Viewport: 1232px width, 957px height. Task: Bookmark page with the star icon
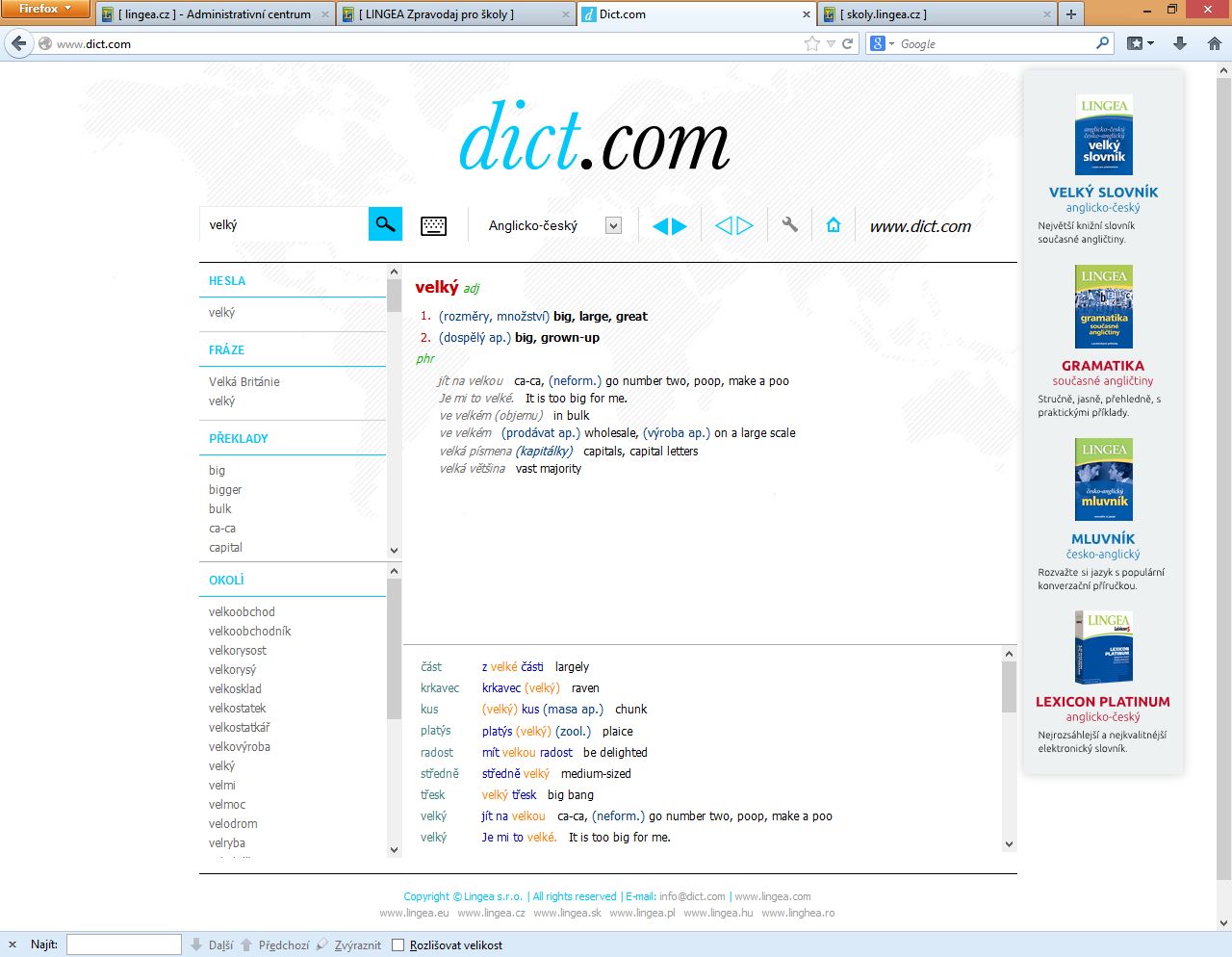tap(811, 43)
